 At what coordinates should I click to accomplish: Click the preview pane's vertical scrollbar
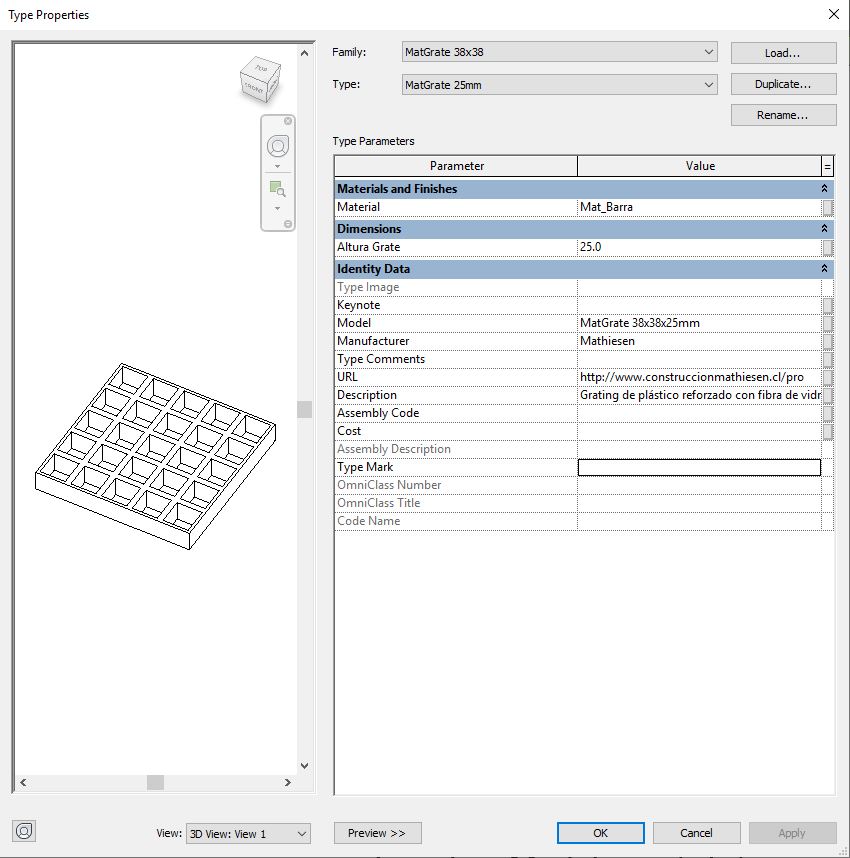pyautogui.click(x=303, y=408)
